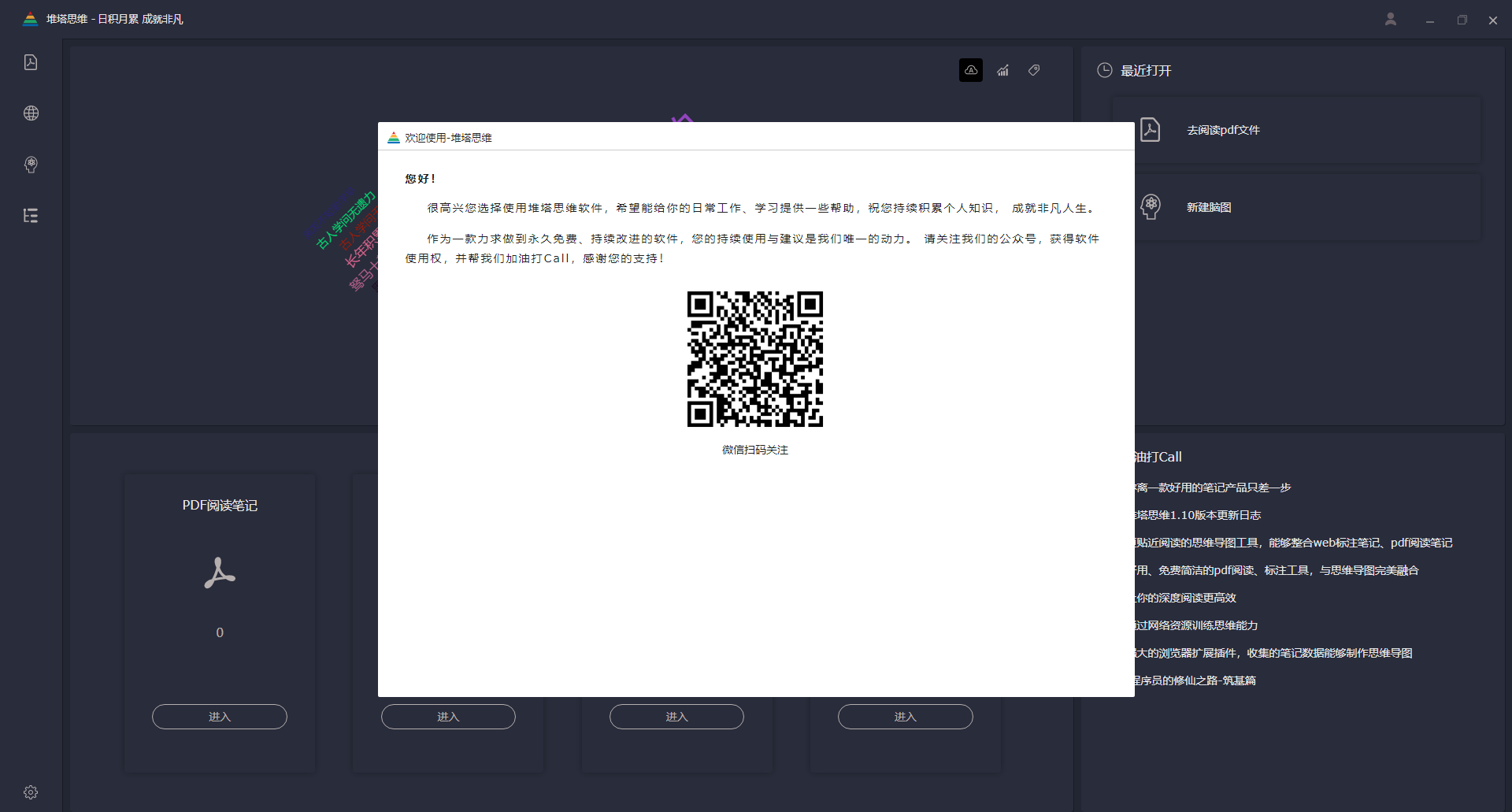
Task: Click the 微信扫码关注 caption
Action: point(755,450)
